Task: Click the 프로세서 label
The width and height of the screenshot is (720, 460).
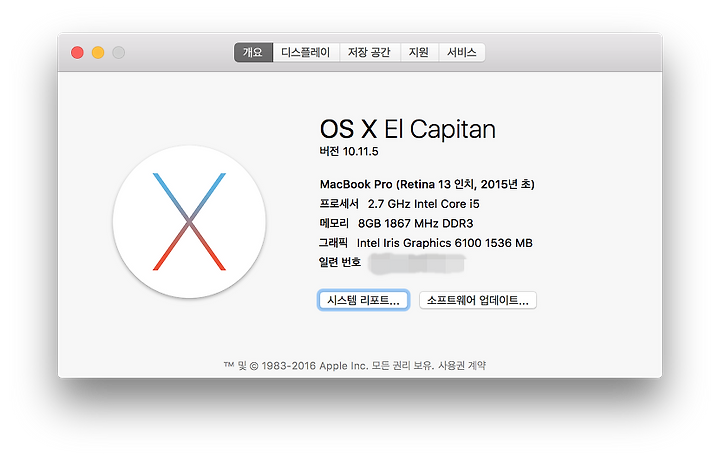Action: click(339, 204)
